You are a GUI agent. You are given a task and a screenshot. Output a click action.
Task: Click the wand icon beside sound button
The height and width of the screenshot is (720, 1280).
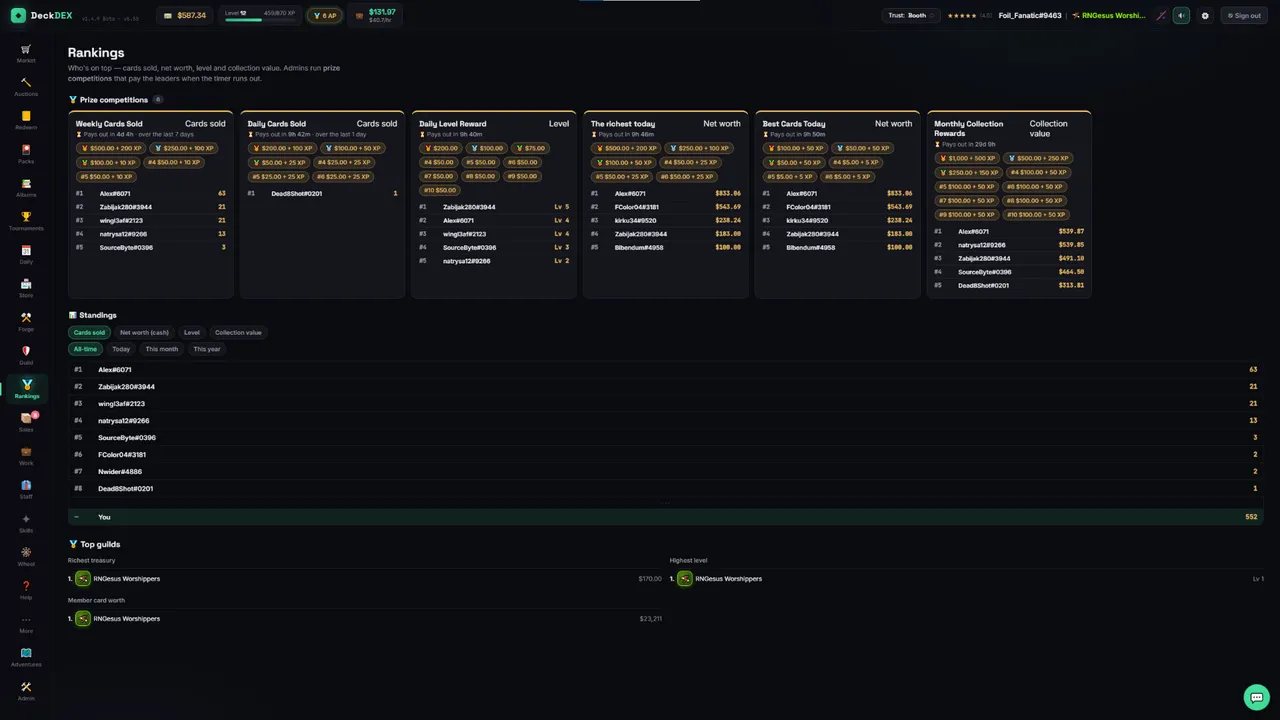(x=1161, y=16)
